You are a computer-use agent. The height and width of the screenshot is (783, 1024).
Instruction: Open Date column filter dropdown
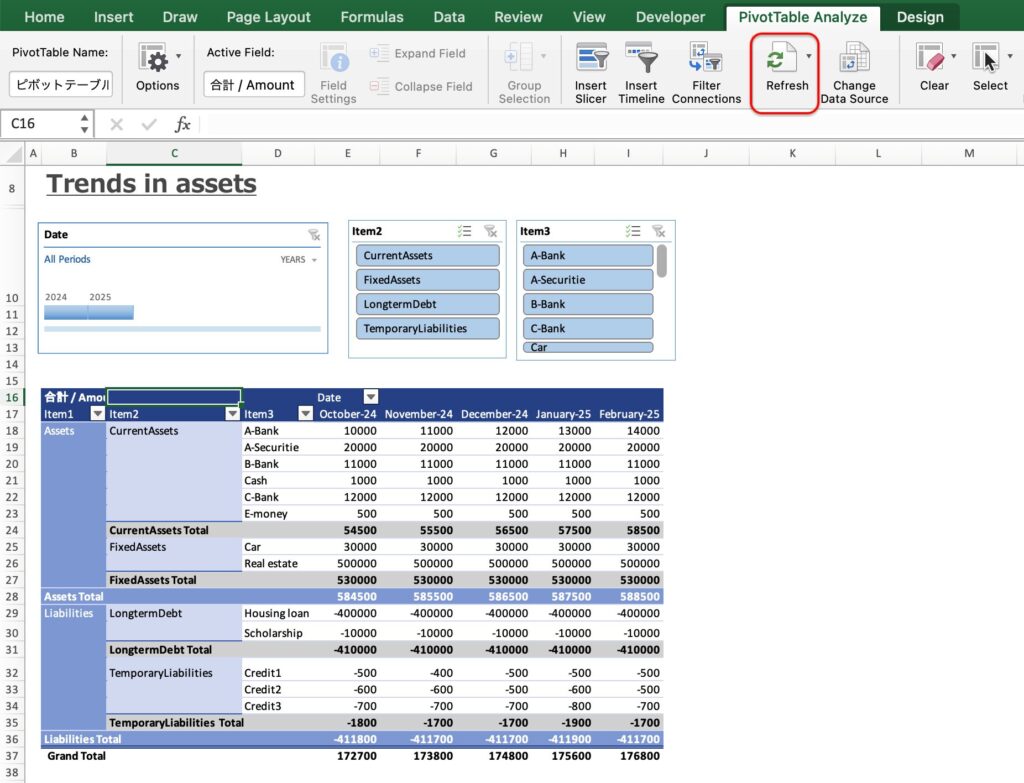tap(370, 396)
